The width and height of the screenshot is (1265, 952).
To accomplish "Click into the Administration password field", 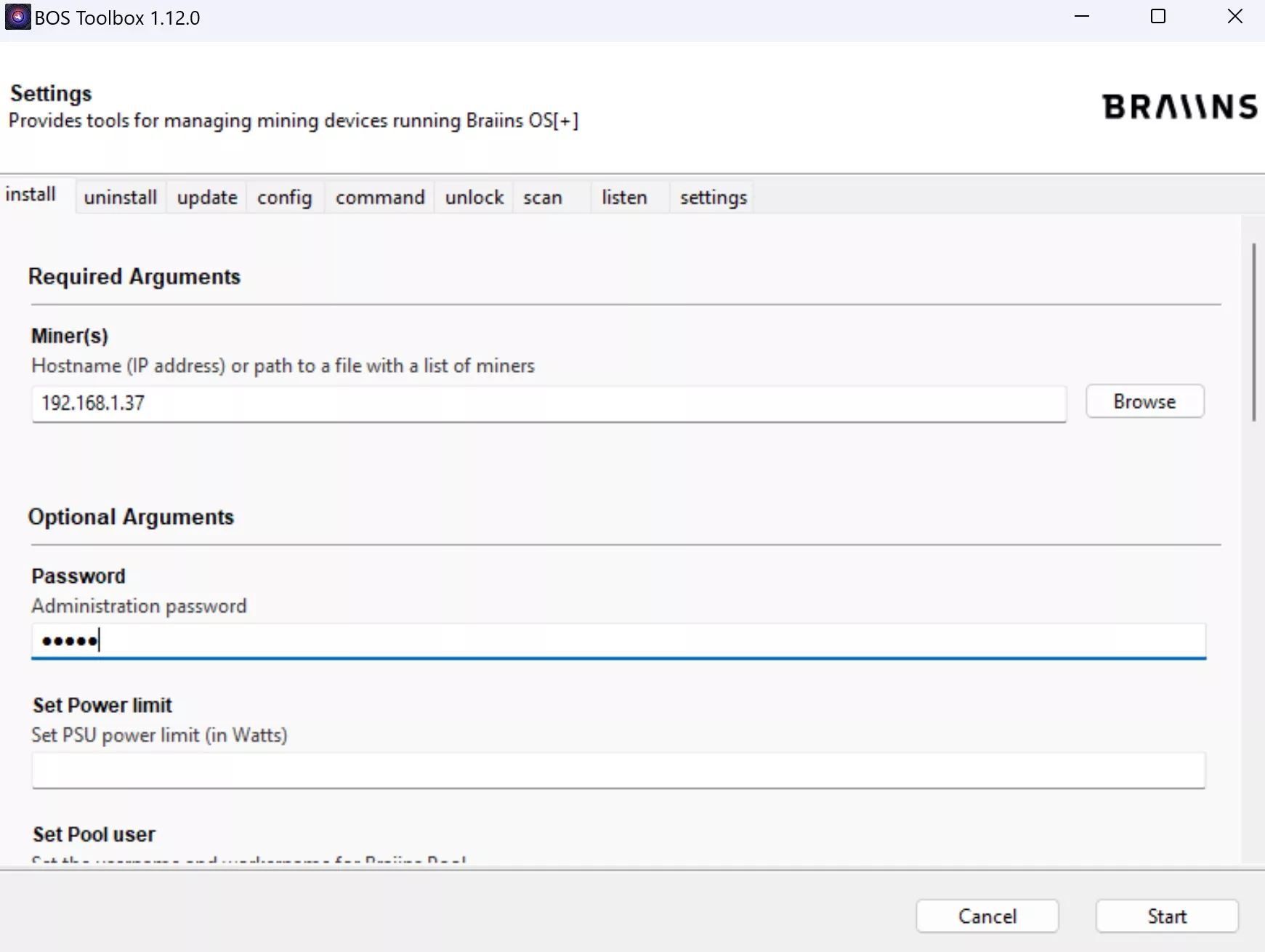I will [x=618, y=641].
